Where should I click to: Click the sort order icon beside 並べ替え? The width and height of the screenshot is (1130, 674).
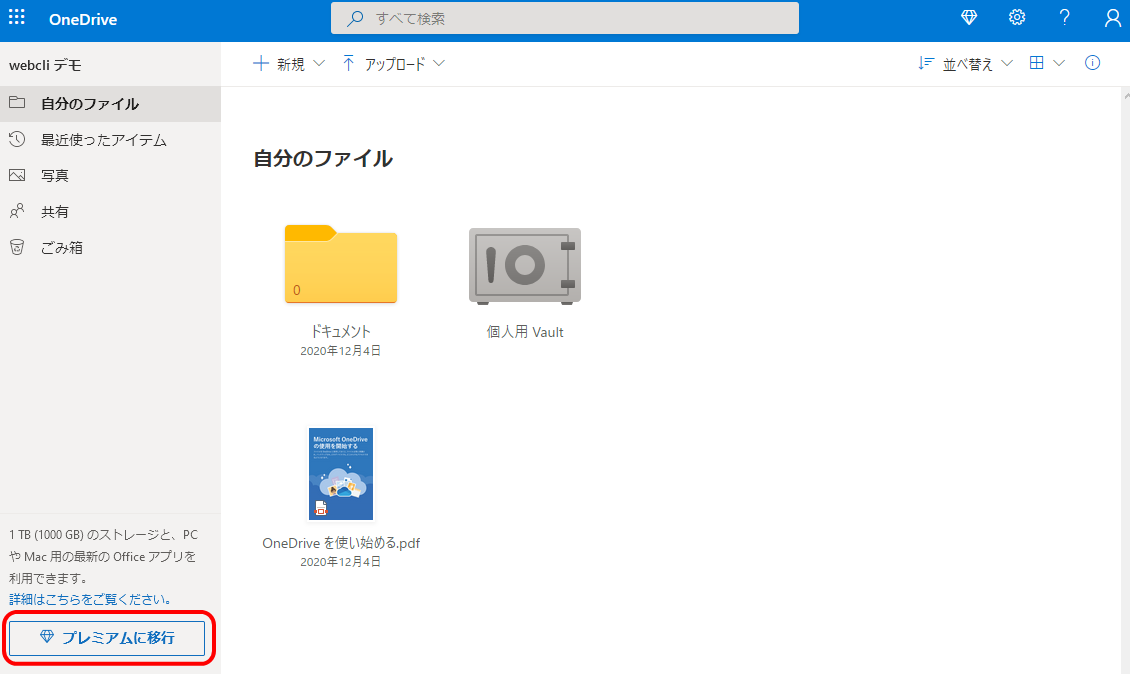[x=926, y=63]
